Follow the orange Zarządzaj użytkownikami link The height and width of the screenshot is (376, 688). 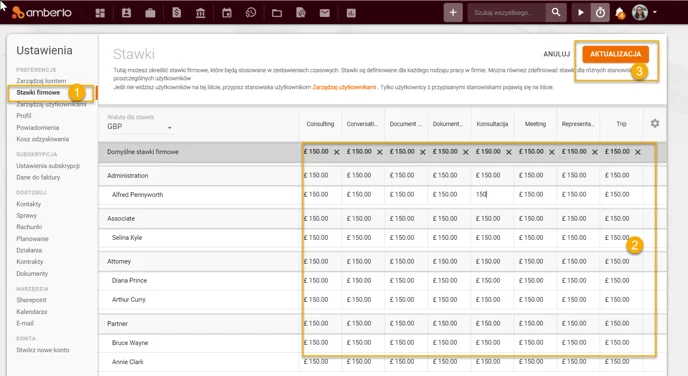pos(344,87)
